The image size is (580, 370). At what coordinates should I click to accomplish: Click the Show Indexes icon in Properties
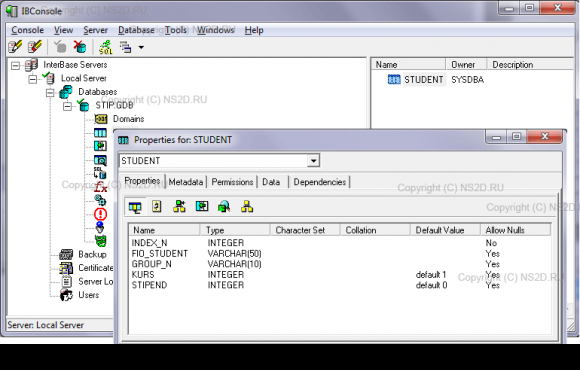(202, 206)
